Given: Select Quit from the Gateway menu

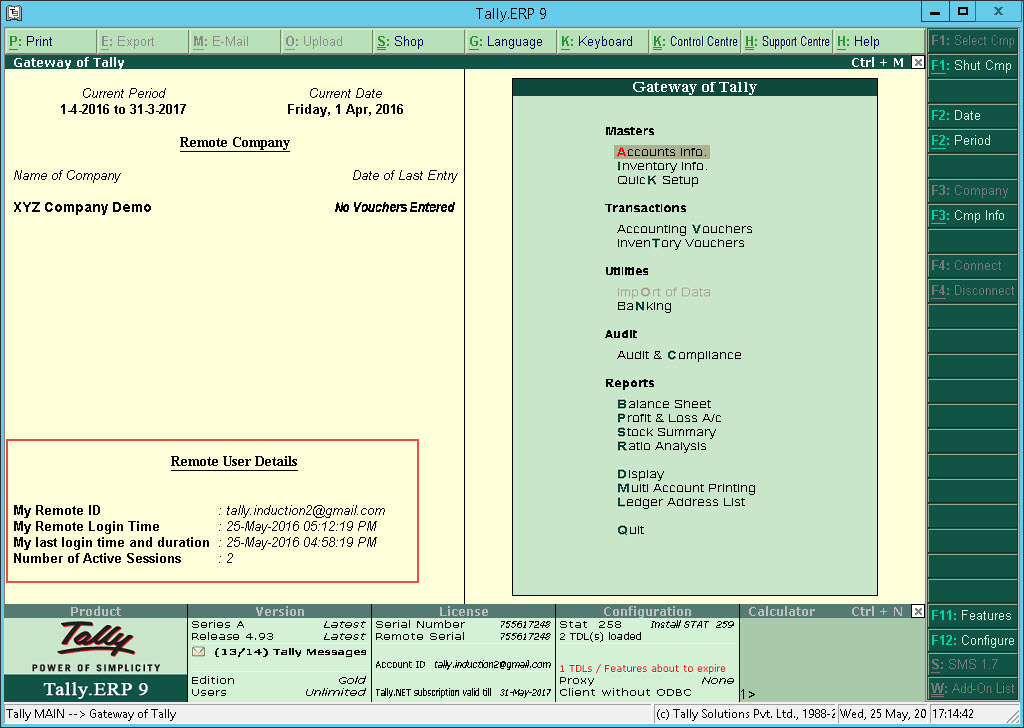Looking at the screenshot, I should coord(630,529).
